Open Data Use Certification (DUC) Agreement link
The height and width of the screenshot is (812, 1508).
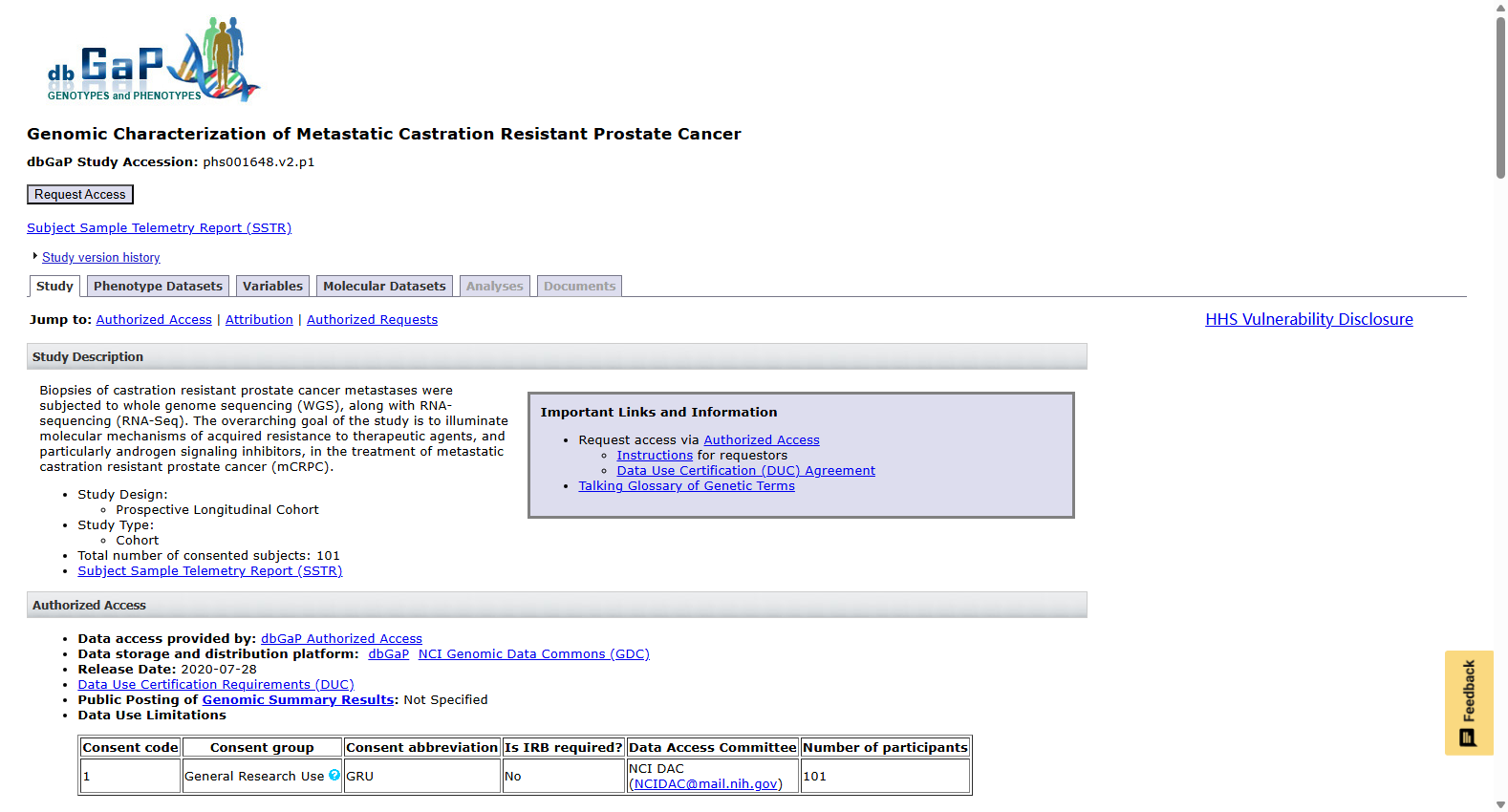click(x=745, y=470)
